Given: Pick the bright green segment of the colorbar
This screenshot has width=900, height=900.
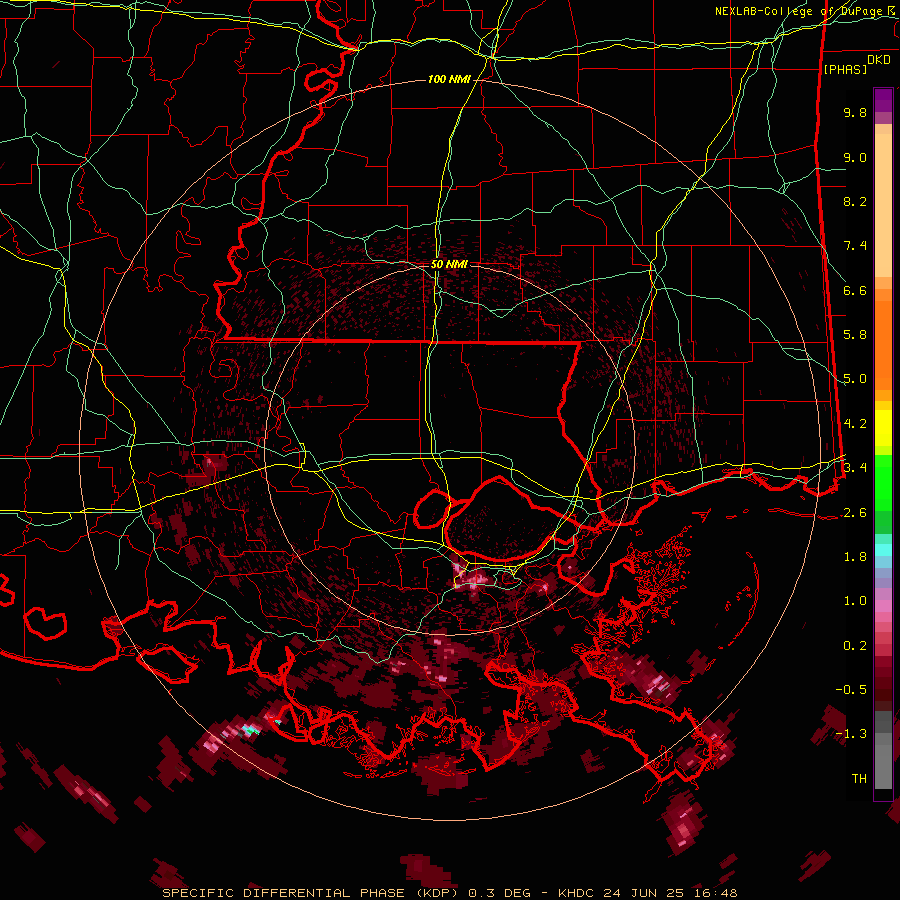Looking at the screenshot, I should click(x=883, y=483).
